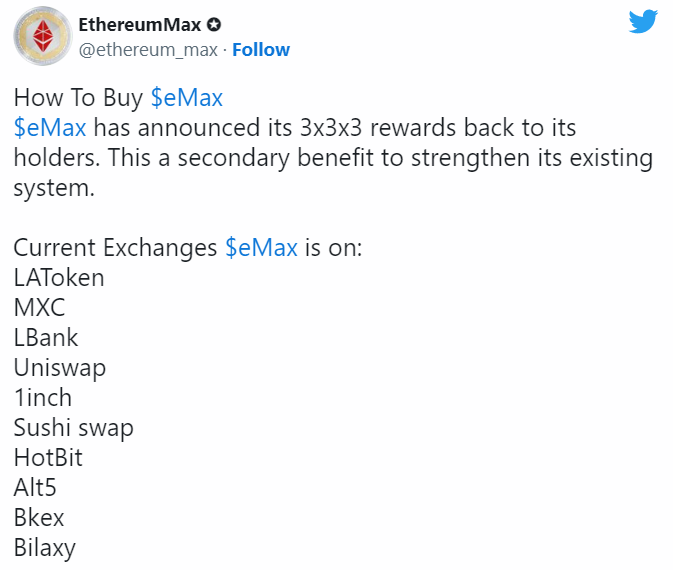Click the LBank exchange entry
Image resolution: width=673 pixels, height=570 pixels.
pyautogui.click(x=46, y=337)
